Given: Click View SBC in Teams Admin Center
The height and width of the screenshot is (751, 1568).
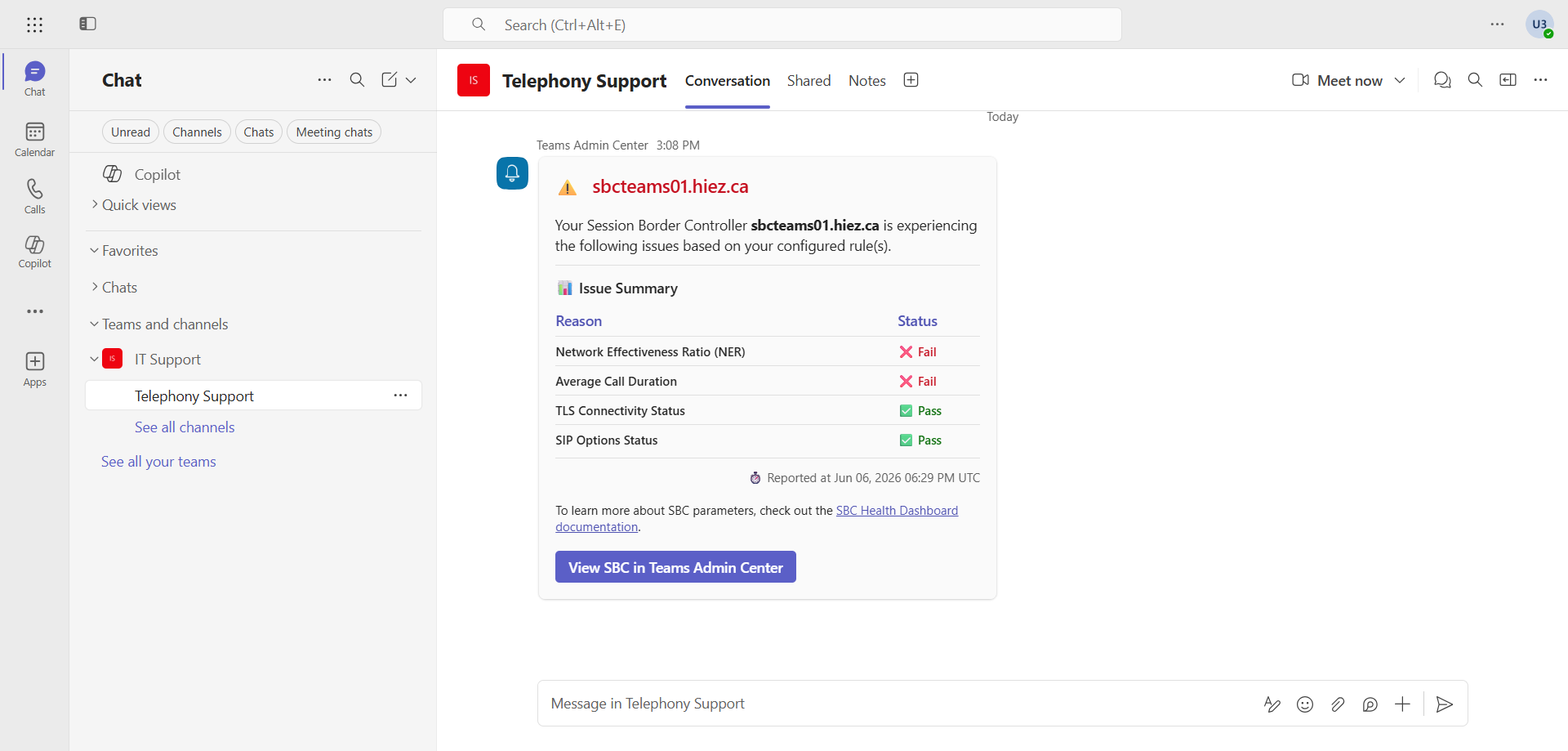Looking at the screenshot, I should (675, 567).
